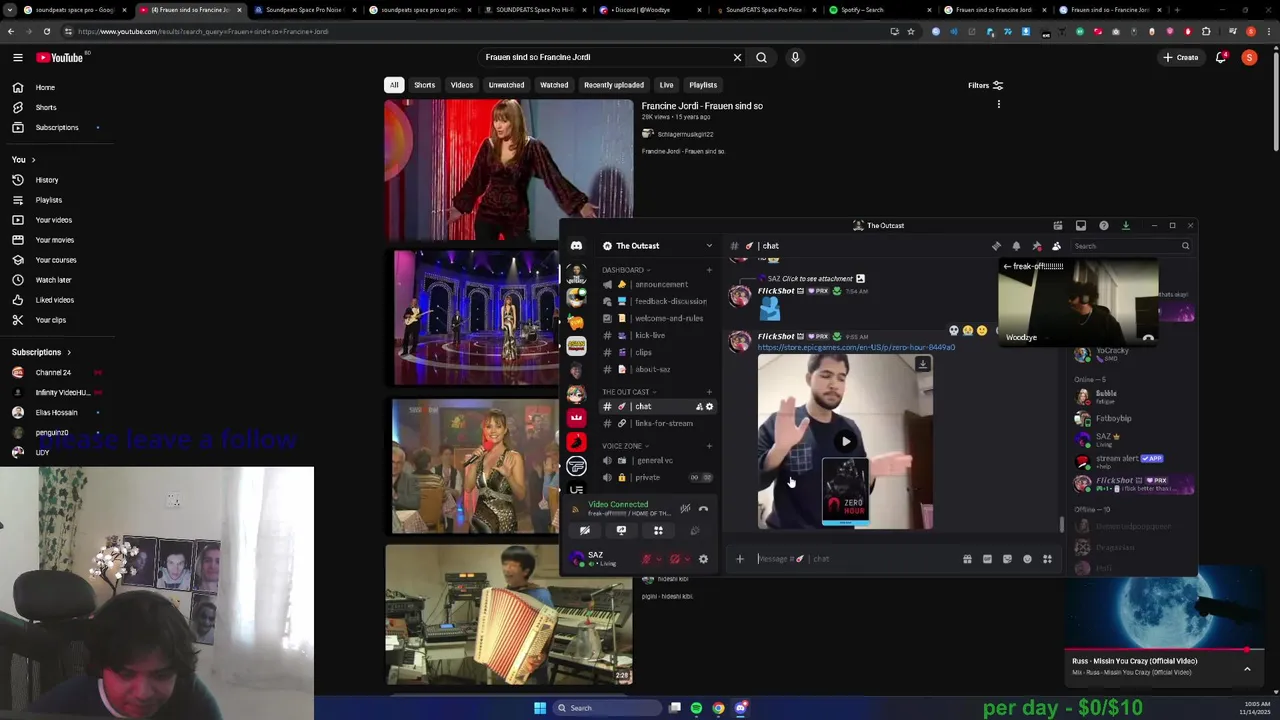Image resolution: width=1280 pixels, height=720 pixels.
Task: Play the video attachment in Discord chat
Action: click(846, 441)
